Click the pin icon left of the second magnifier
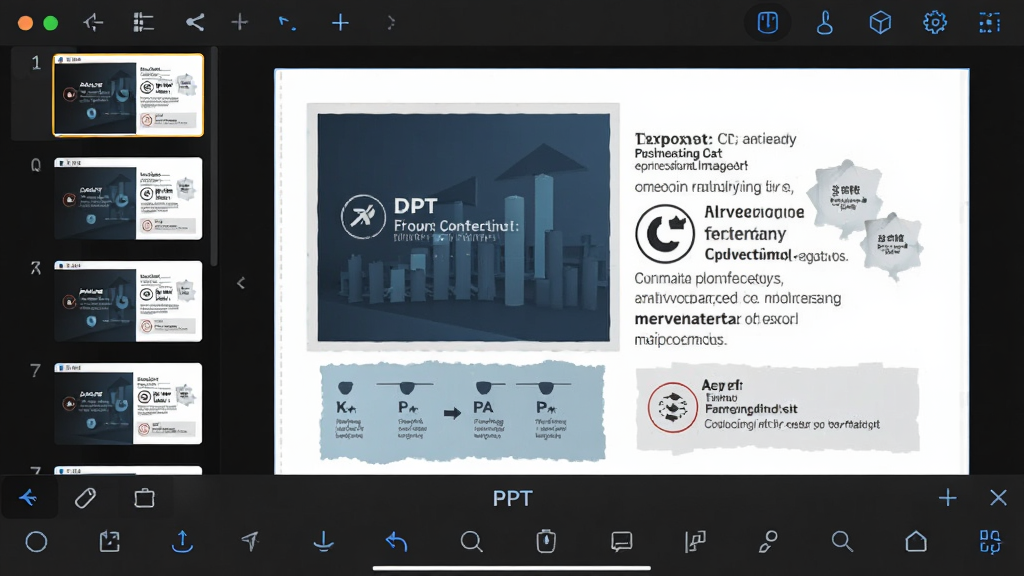 point(768,541)
